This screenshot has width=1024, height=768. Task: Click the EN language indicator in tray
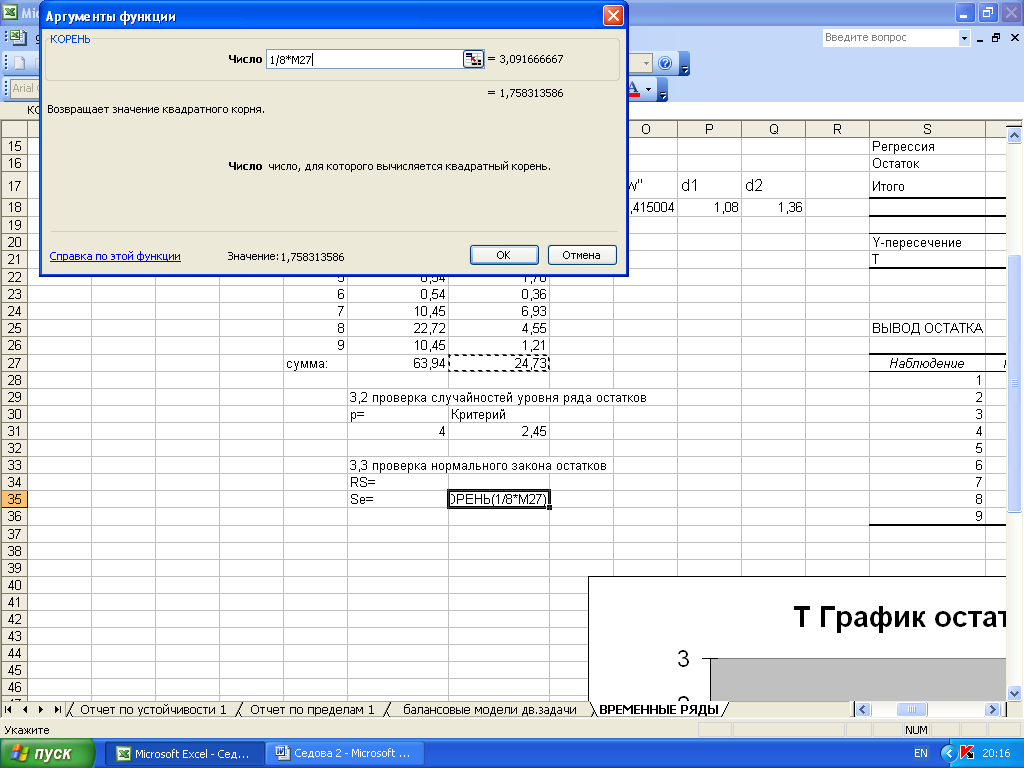pos(920,754)
